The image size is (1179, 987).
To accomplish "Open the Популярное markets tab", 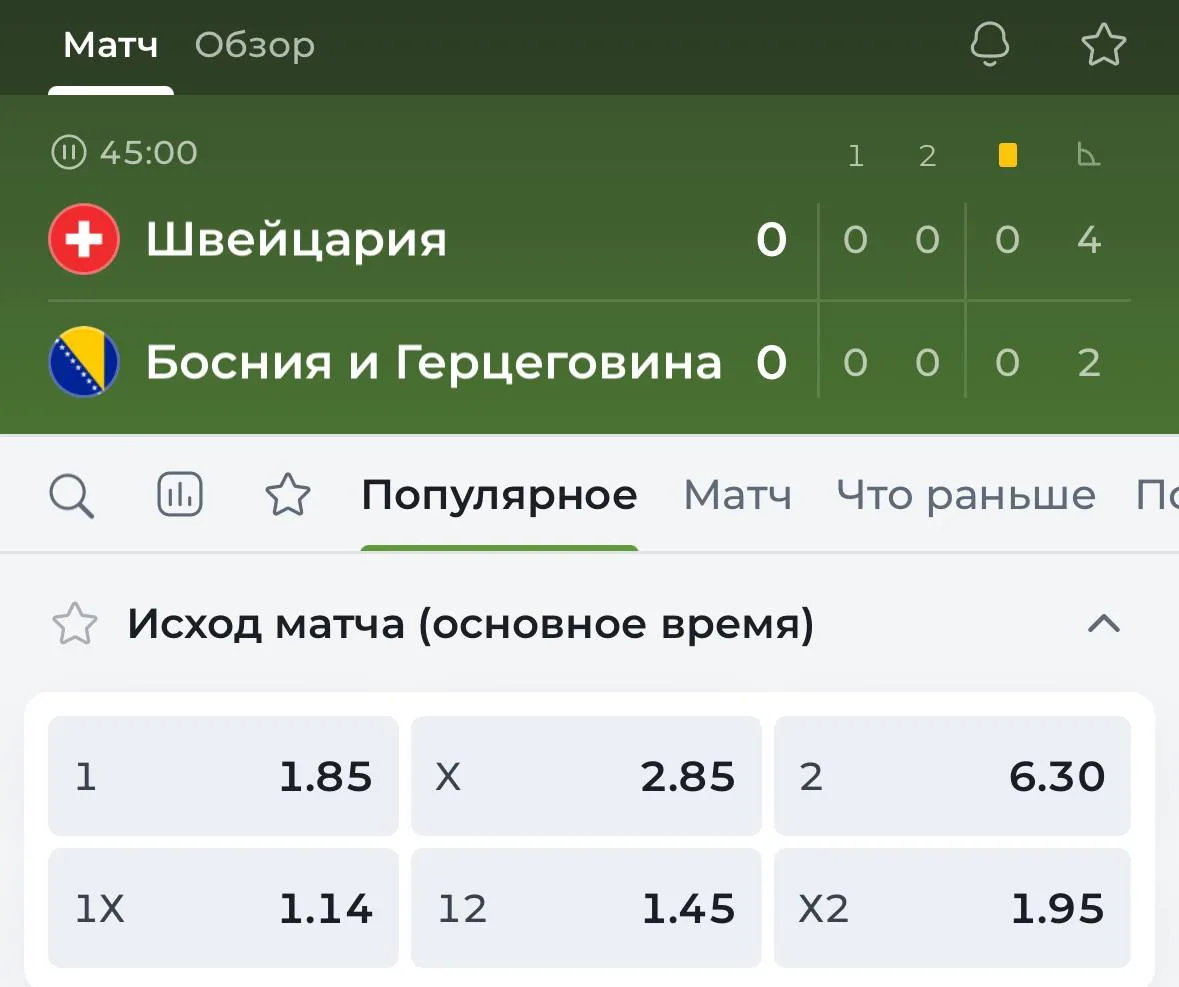I will point(499,495).
